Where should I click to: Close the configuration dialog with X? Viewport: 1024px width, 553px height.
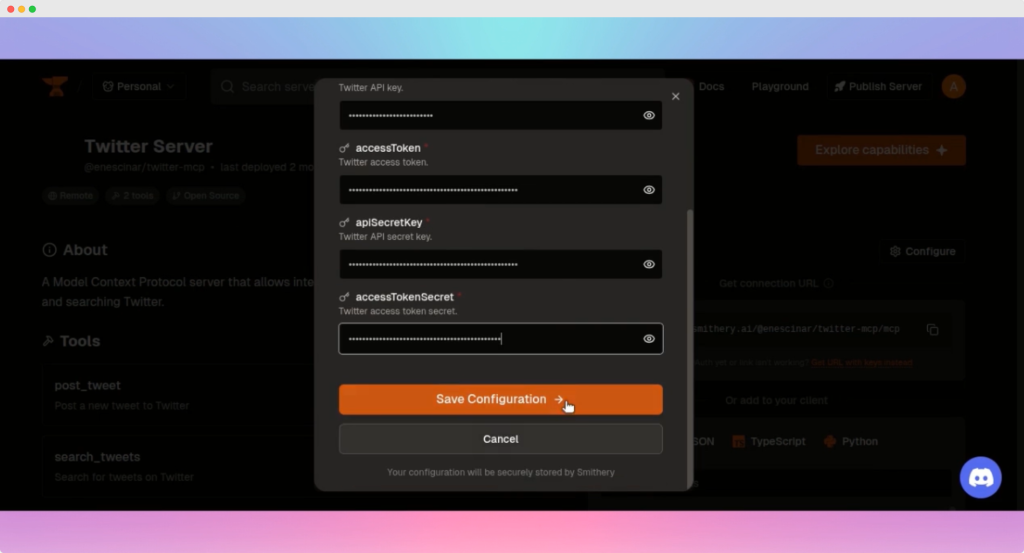click(x=676, y=96)
